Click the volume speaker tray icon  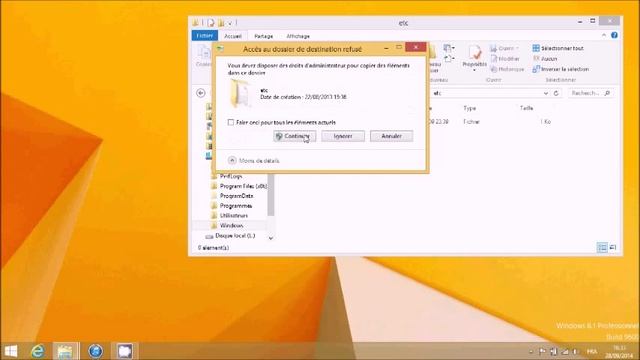[553, 351]
